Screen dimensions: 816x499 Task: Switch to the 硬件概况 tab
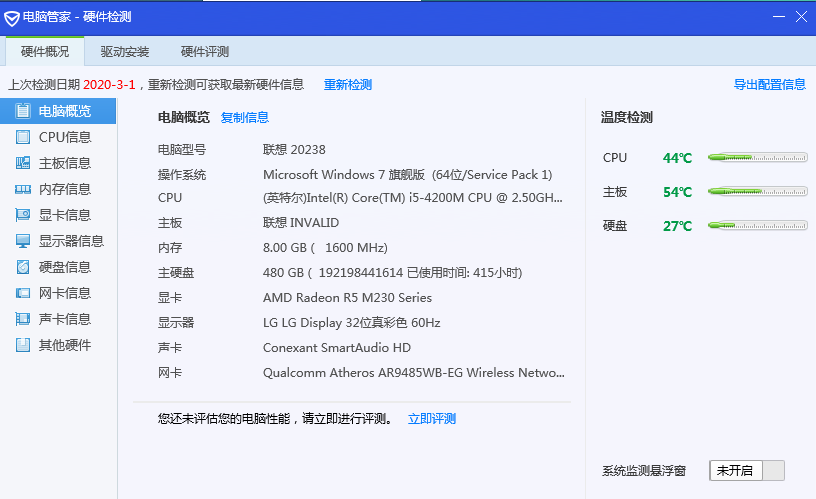click(x=45, y=52)
